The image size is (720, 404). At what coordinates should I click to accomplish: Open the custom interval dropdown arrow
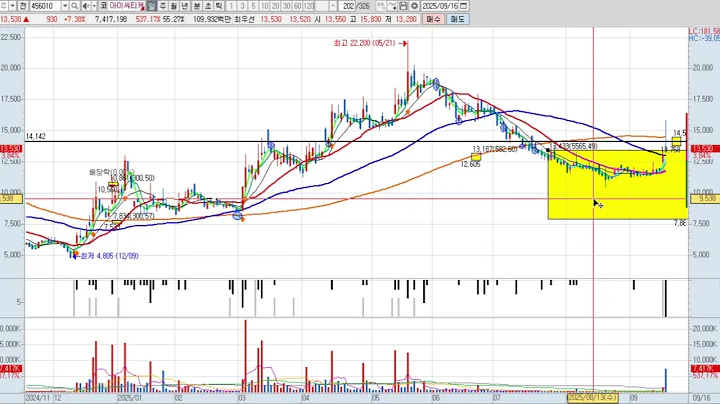coord(332,6)
